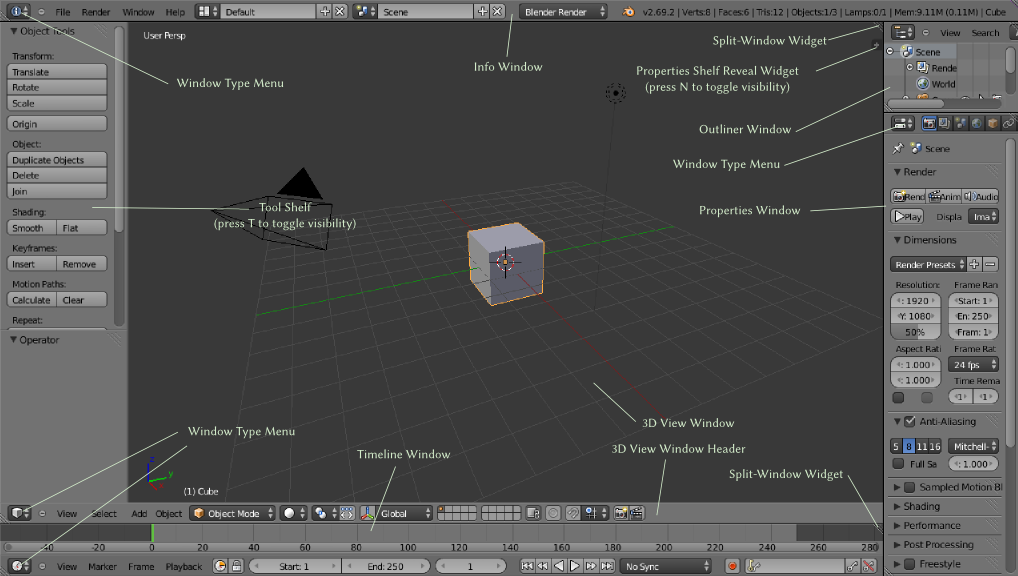Image resolution: width=1018 pixels, height=576 pixels.
Task: Click the Duplicate Objects button
Action: click(57, 160)
